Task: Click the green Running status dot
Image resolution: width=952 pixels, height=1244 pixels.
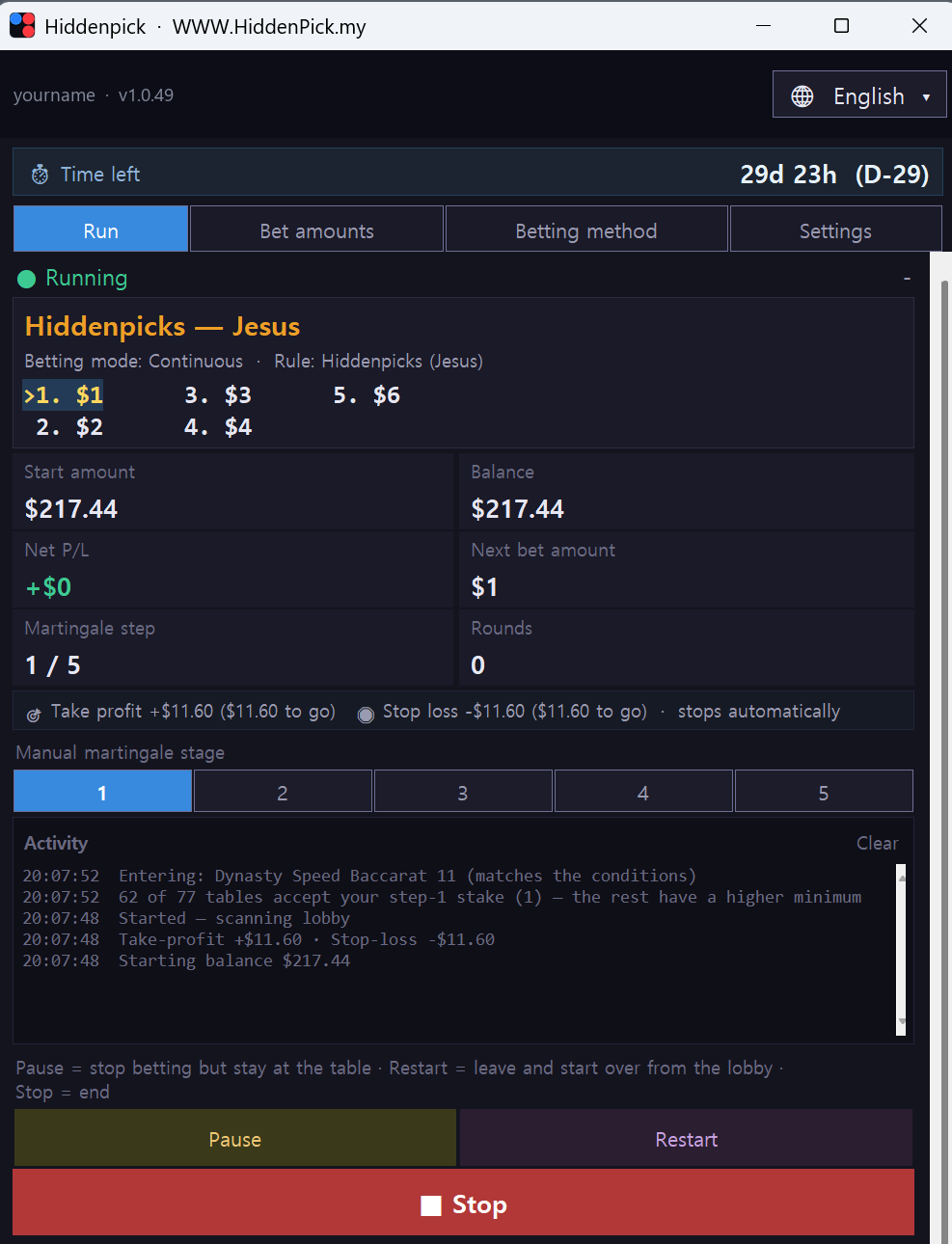Action: [27, 279]
